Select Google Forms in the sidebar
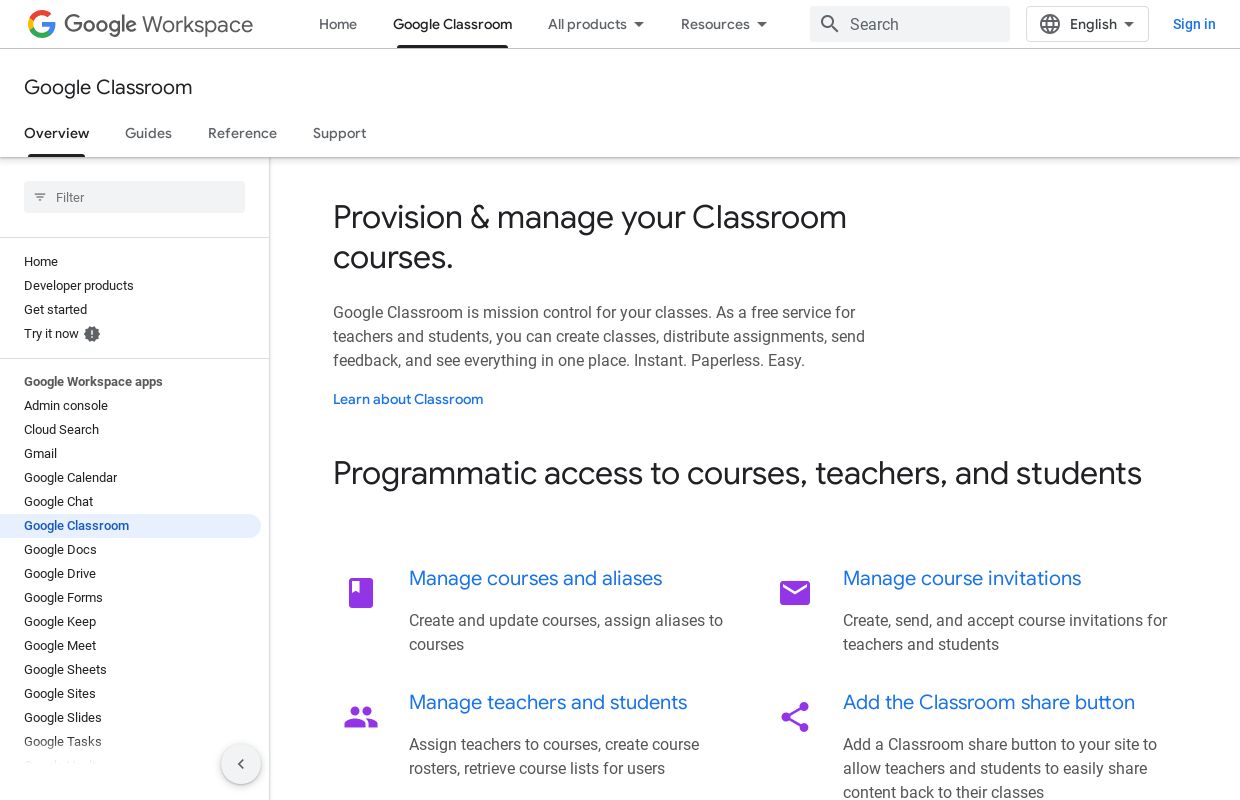The image size is (1240, 800). click(63, 598)
